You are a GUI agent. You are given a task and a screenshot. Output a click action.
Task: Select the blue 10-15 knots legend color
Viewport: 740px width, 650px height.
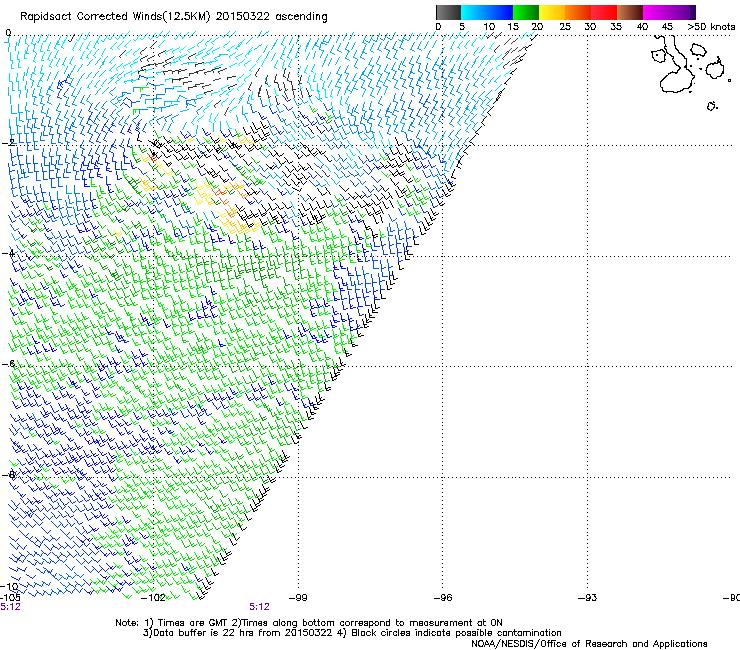[x=498, y=12]
